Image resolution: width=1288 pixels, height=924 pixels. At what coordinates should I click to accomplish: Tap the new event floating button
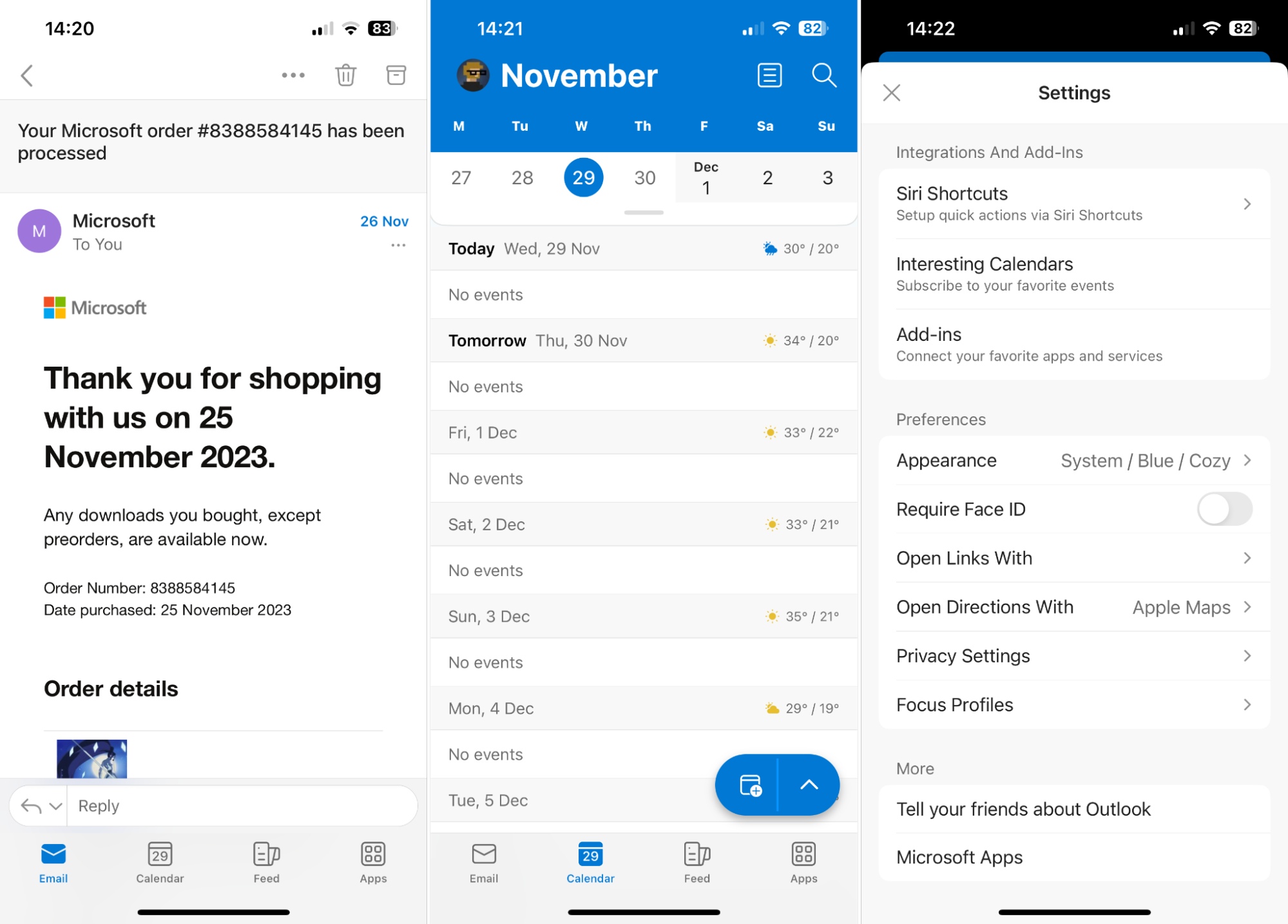point(749,783)
